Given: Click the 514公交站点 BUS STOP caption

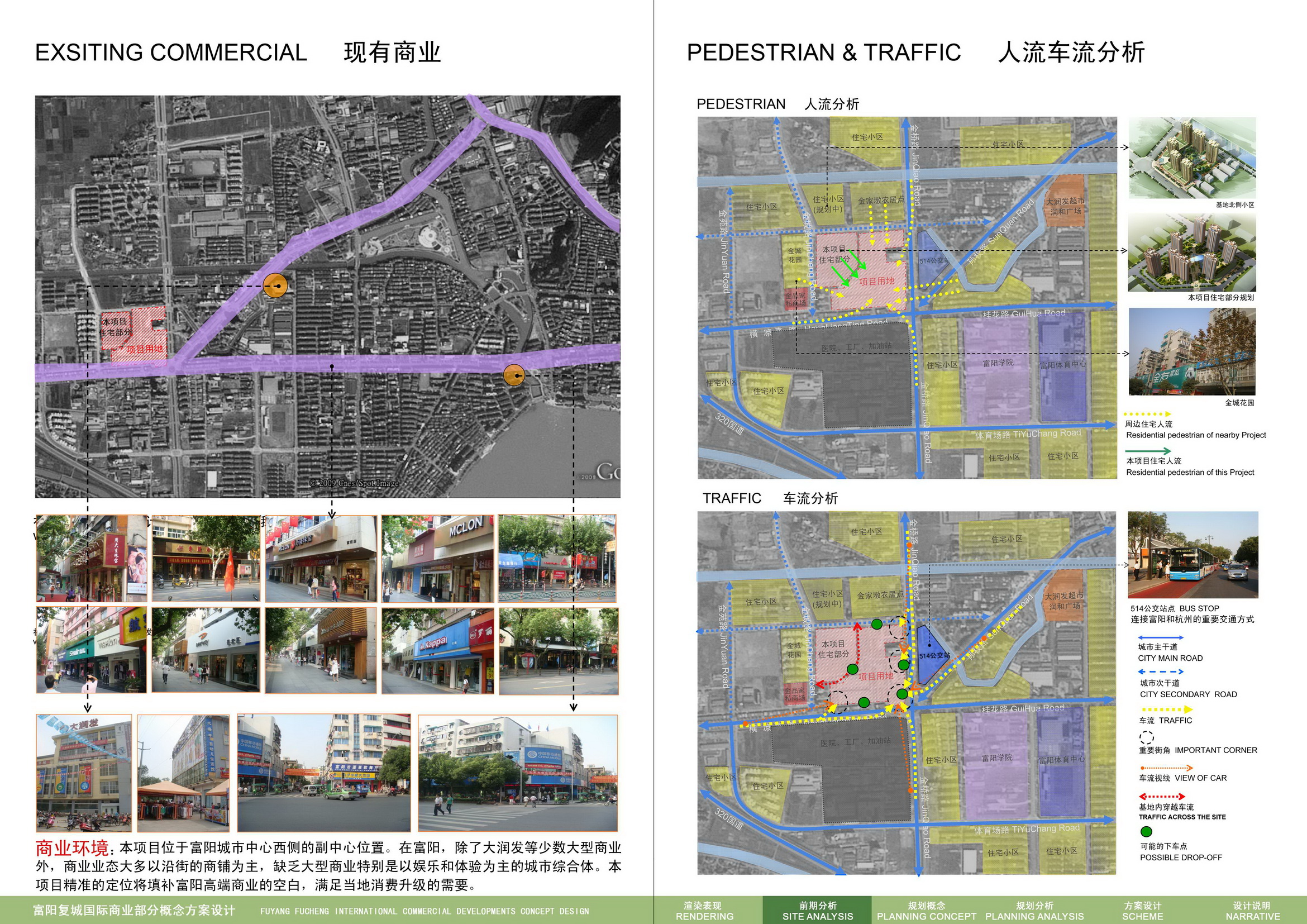Looking at the screenshot, I should [x=1175, y=608].
